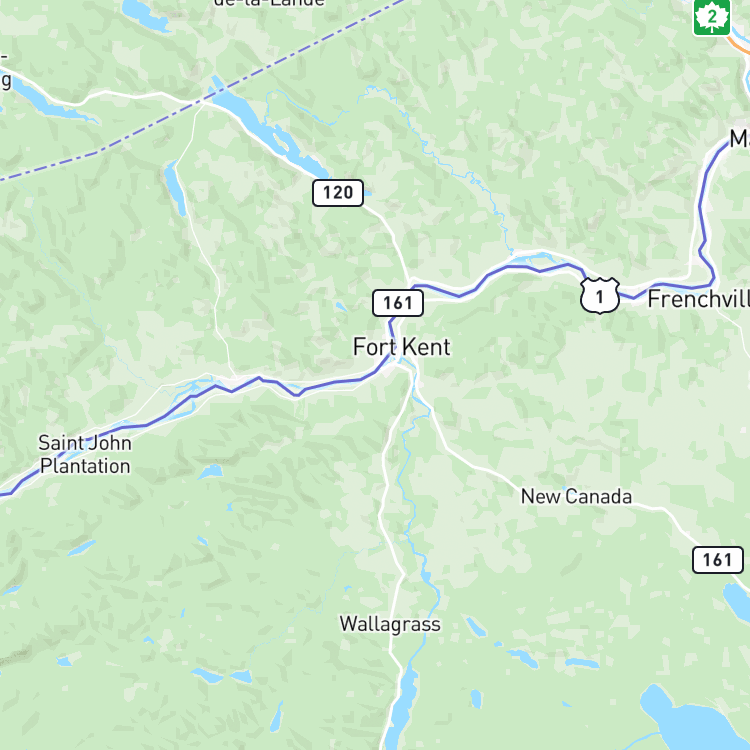The height and width of the screenshot is (750, 750).
Task: Select the Route 161 shield beside Fort Kent
Action: click(x=398, y=303)
